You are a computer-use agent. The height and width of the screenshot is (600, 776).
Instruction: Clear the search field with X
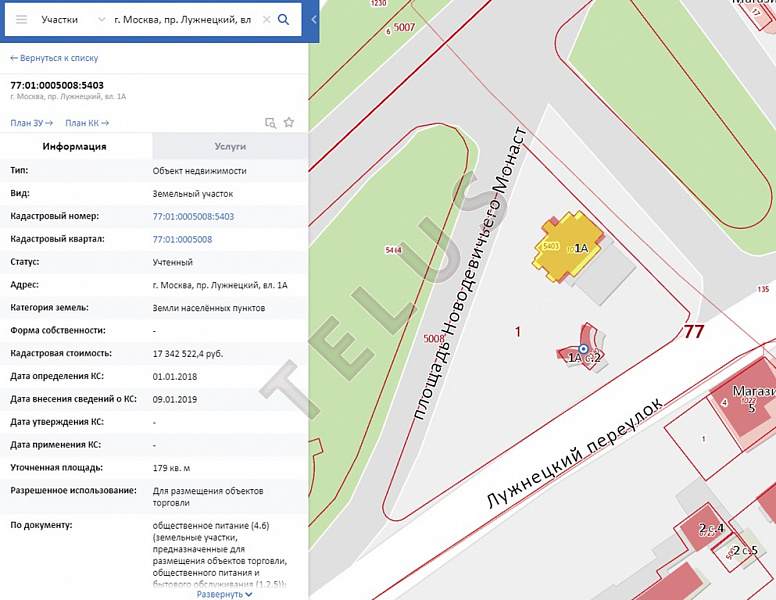tap(266, 20)
